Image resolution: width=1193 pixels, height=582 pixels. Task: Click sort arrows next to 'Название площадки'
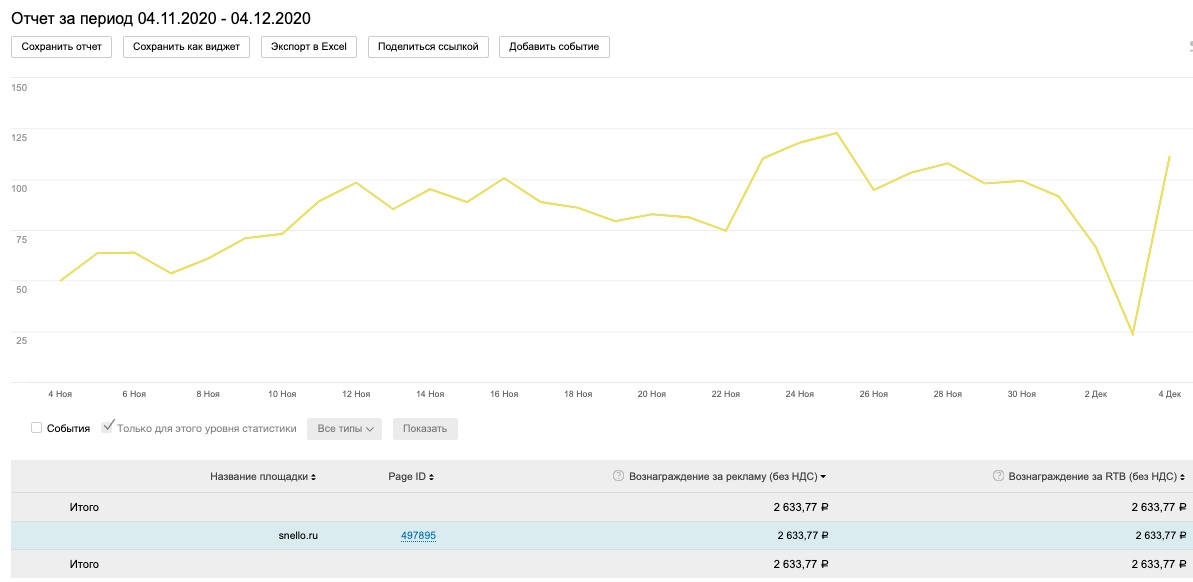(x=314, y=478)
